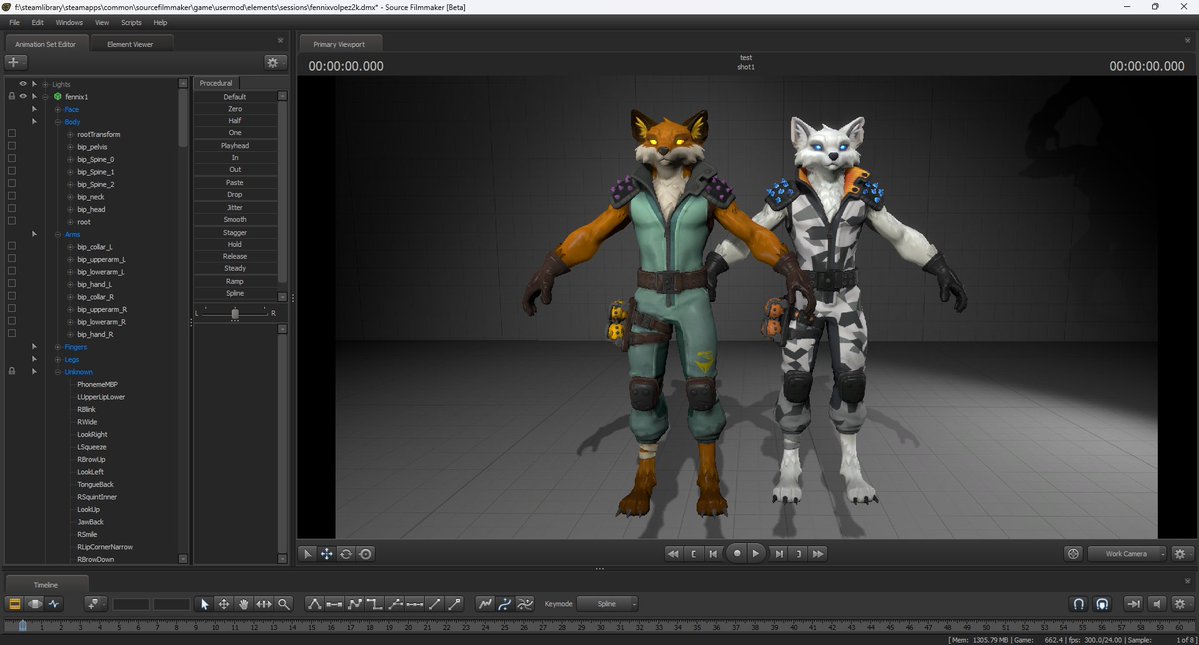Toggle the checkbox beside bip_pelvis
1199x645 pixels.
coord(12,147)
